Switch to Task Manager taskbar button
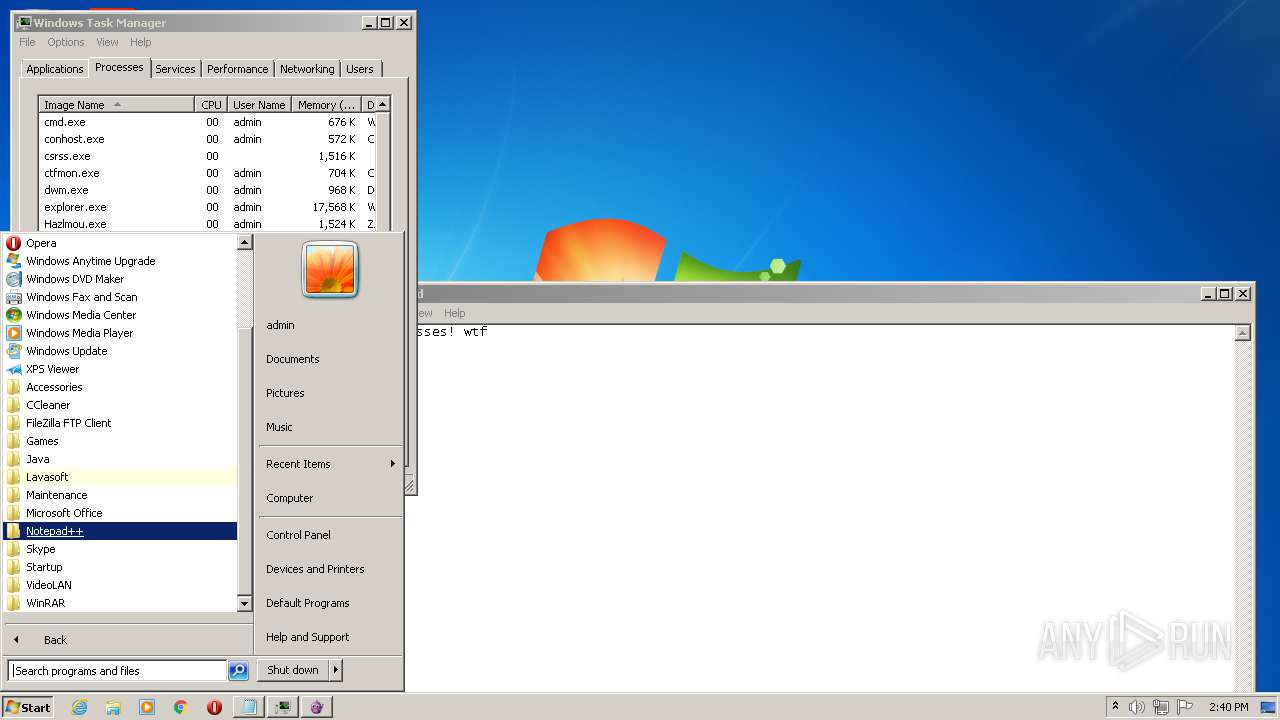This screenshot has height=720, width=1280. 283,707
